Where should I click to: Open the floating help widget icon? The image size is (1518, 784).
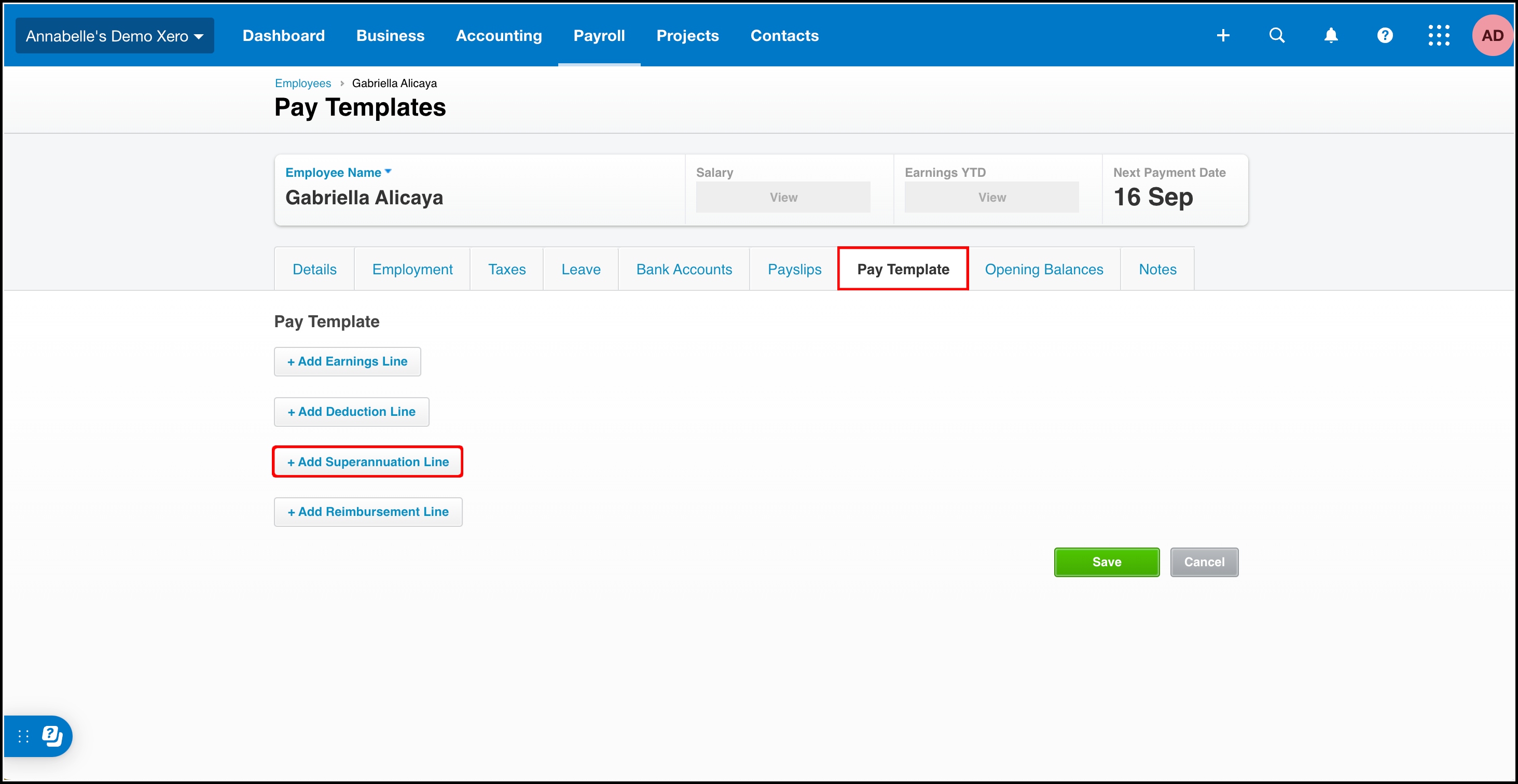[52, 736]
